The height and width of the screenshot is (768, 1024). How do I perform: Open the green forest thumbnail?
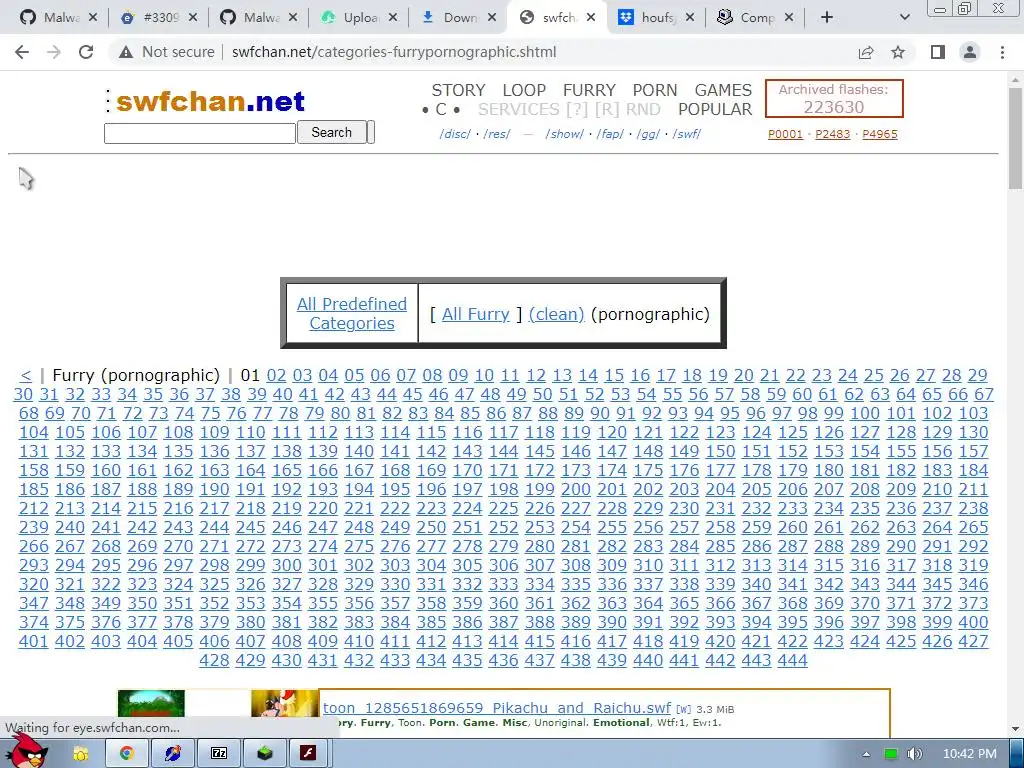pos(151,703)
